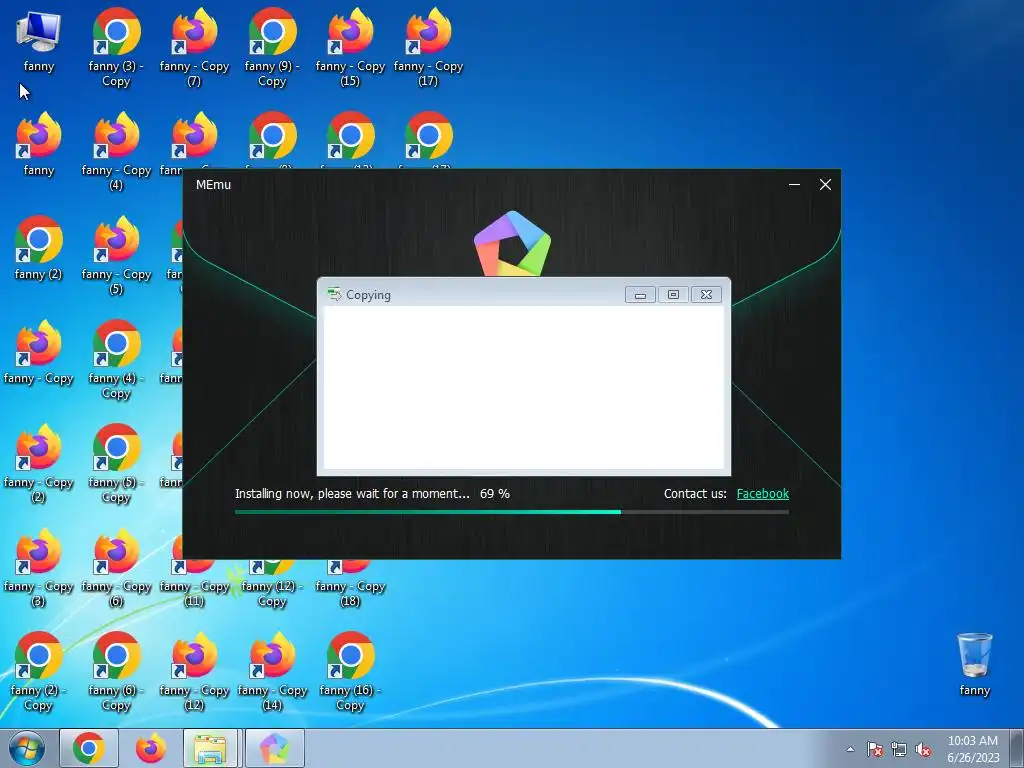Click the MEmu installation progress bar
Viewport: 1024px width, 768px height.
(511, 512)
